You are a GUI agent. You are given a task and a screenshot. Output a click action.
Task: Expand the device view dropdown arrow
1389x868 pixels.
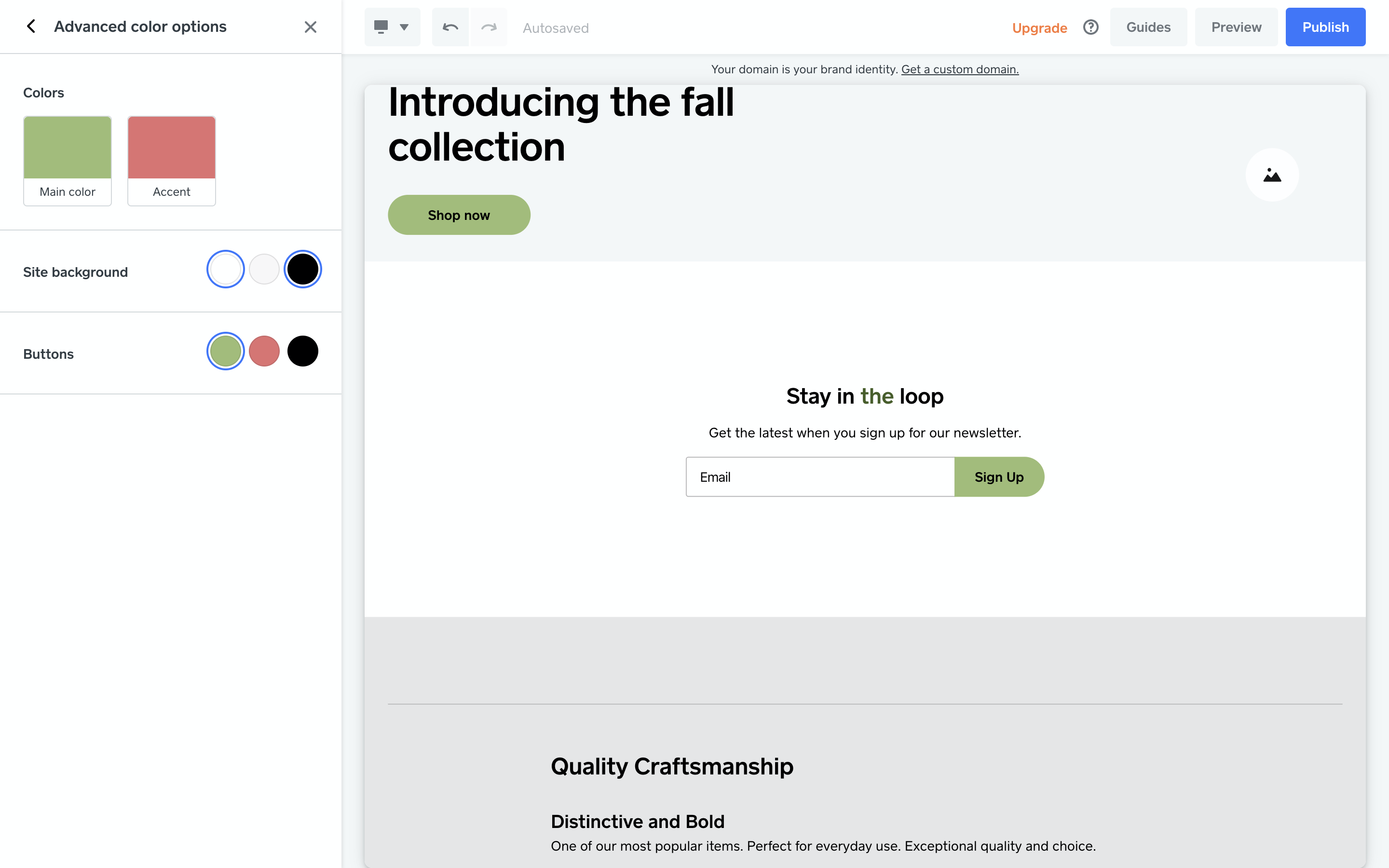[404, 27]
